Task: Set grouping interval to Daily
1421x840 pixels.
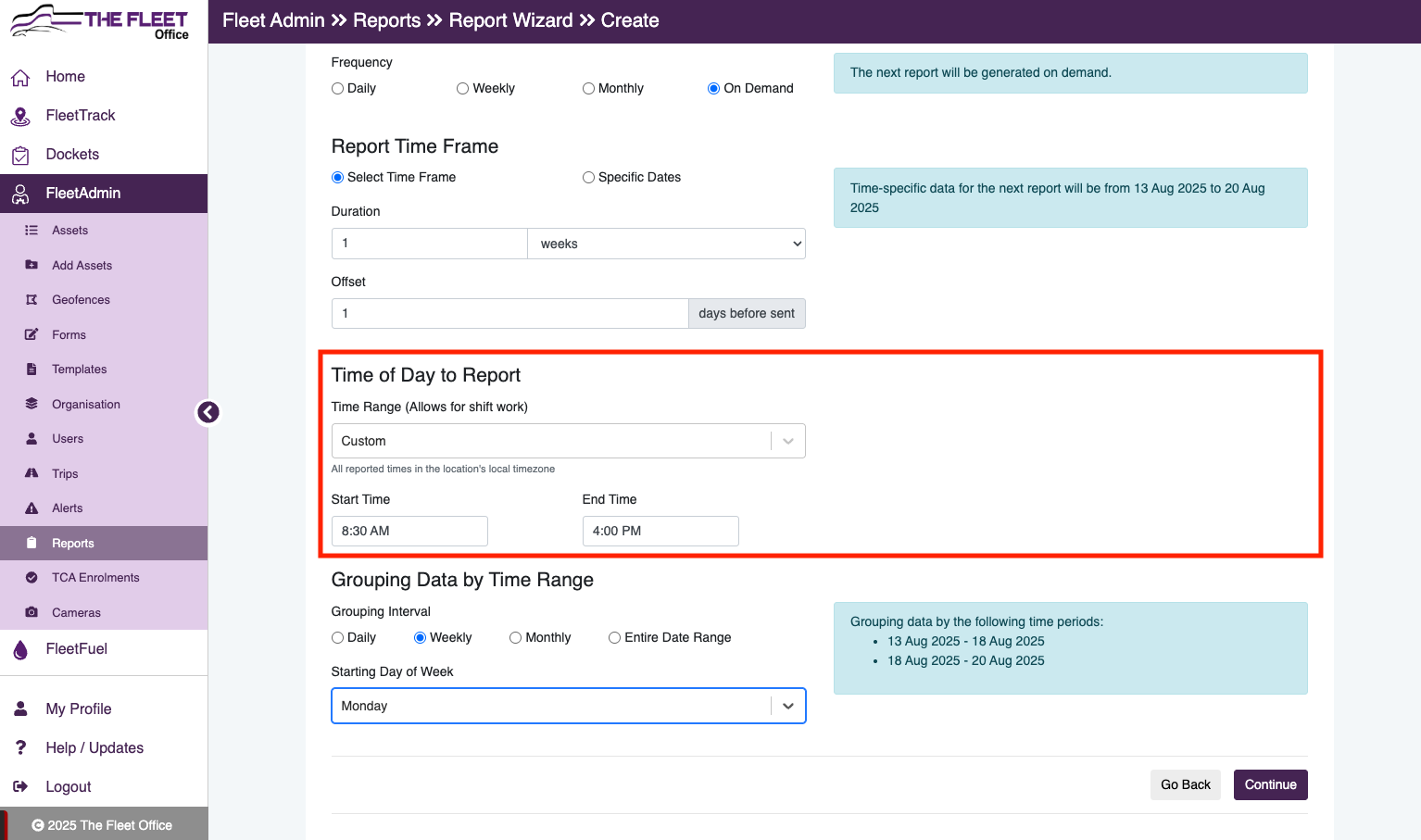Action: (337, 638)
